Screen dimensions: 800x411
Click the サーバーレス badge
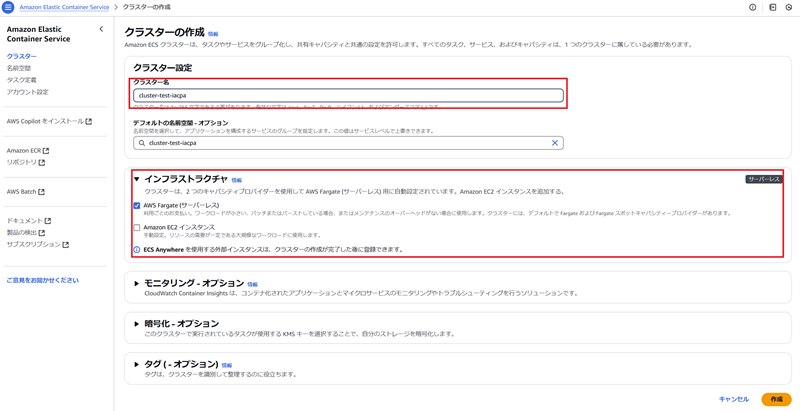(x=764, y=179)
